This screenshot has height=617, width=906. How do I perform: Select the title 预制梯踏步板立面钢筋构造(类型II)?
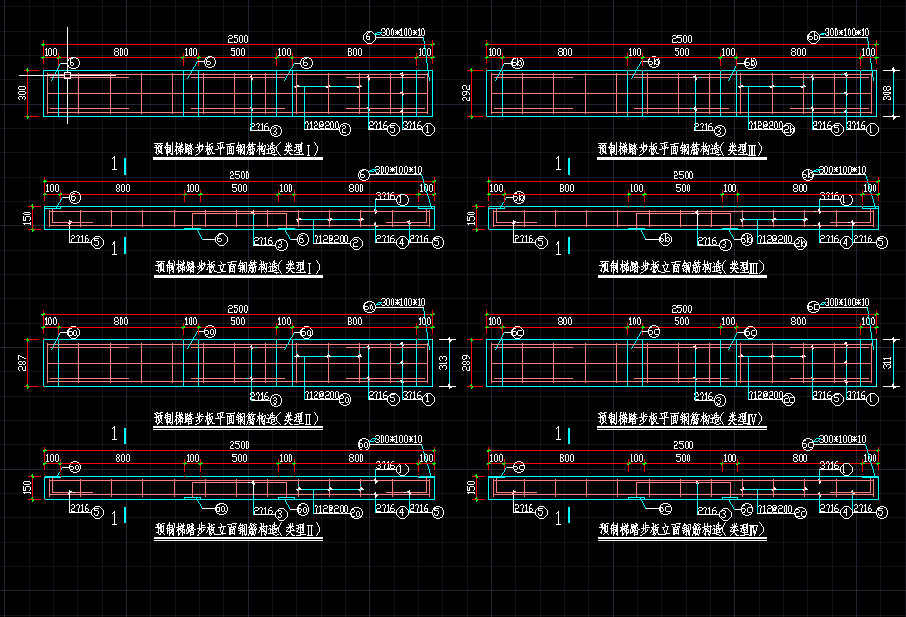[237, 529]
